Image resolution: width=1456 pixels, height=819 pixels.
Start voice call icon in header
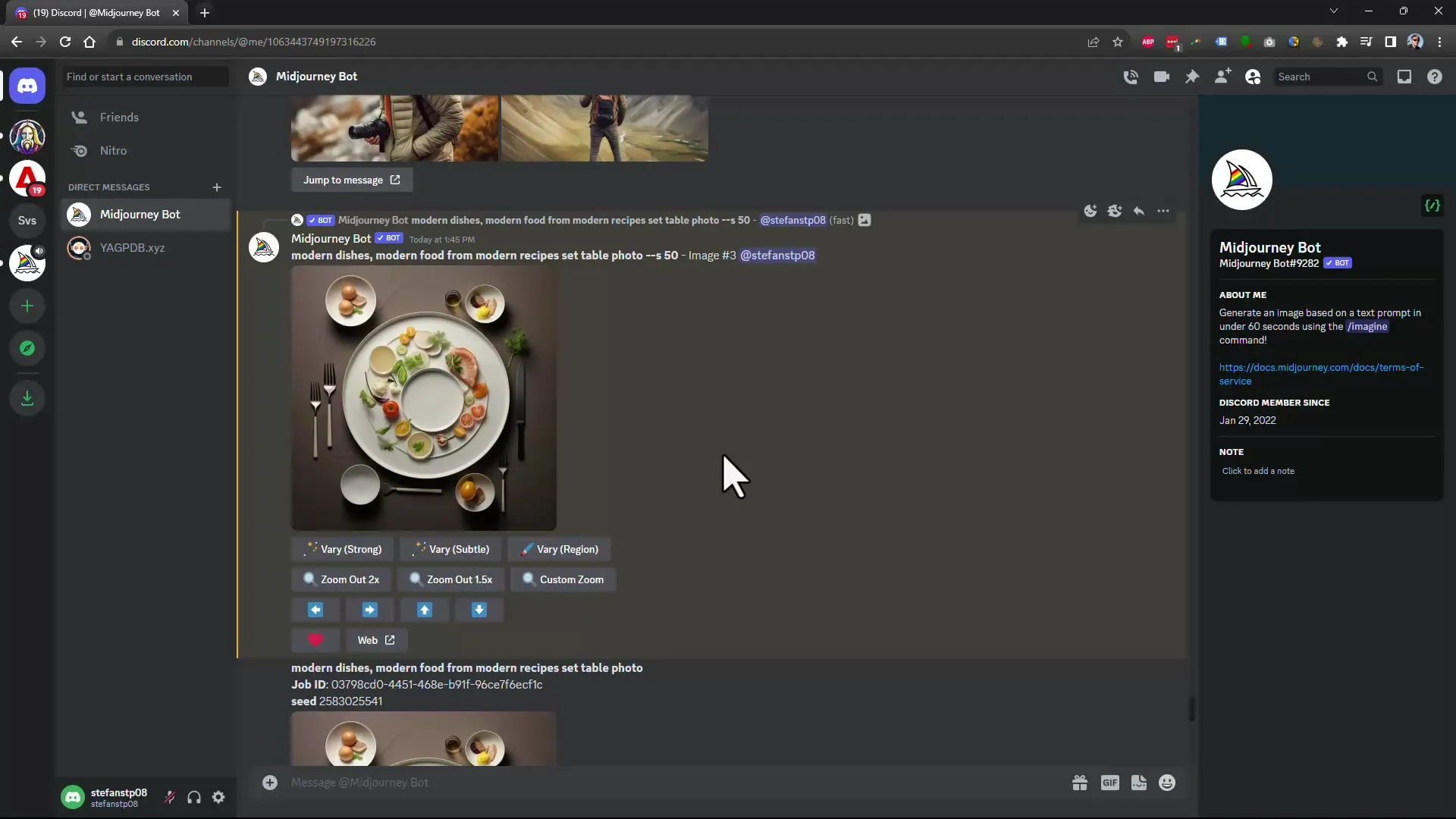coord(1131,77)
